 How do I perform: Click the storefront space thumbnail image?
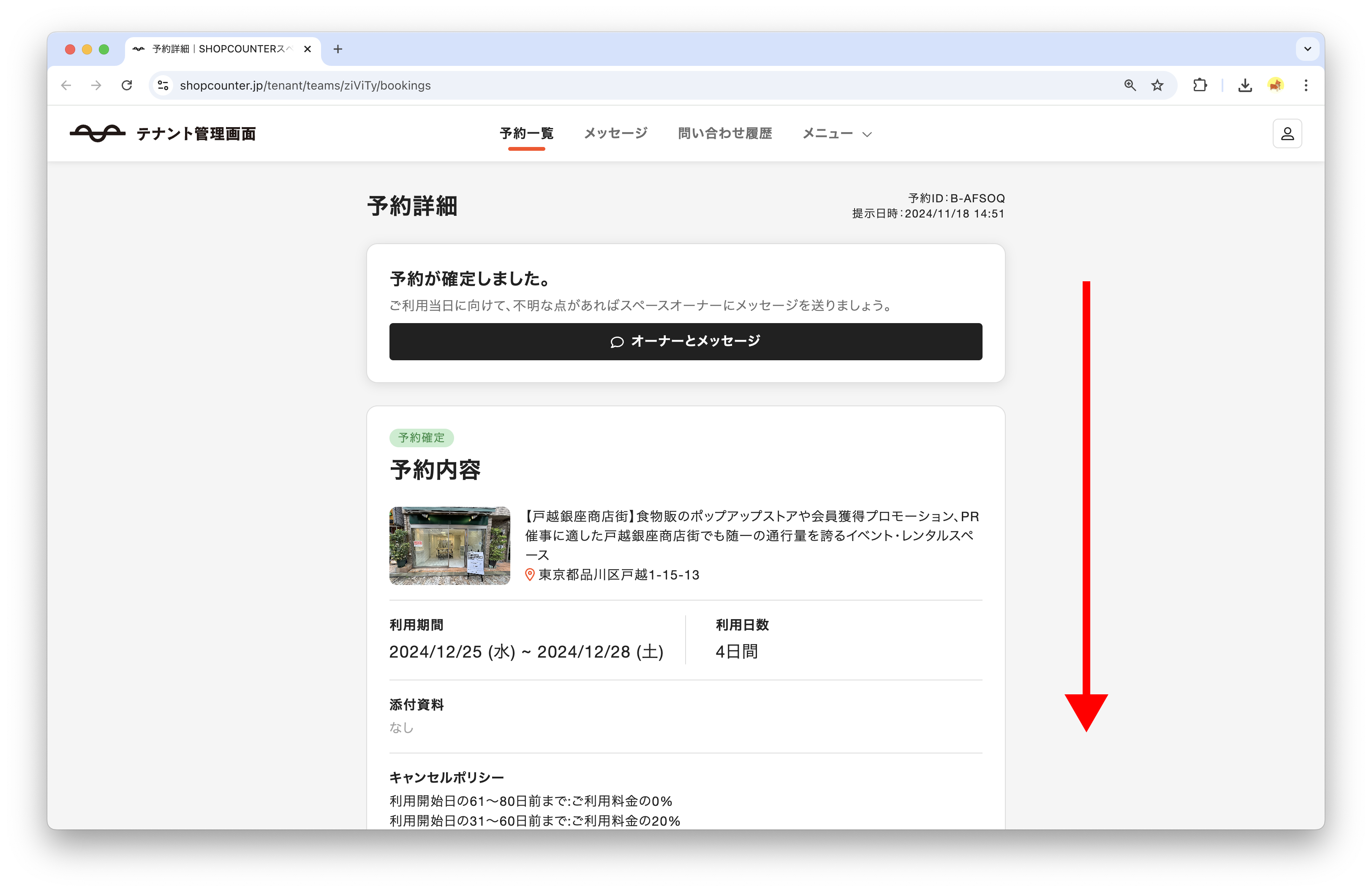[449, 545]
